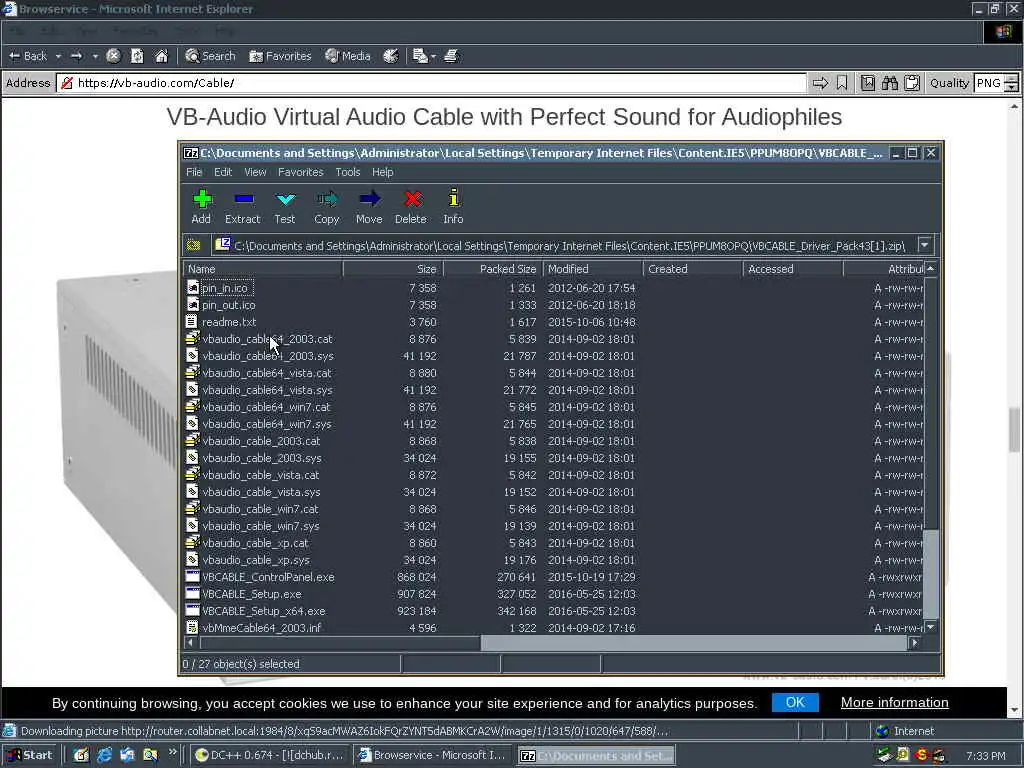
Task: Open the Media pane in Internet Explorer
Action: [x=348, y=56]
